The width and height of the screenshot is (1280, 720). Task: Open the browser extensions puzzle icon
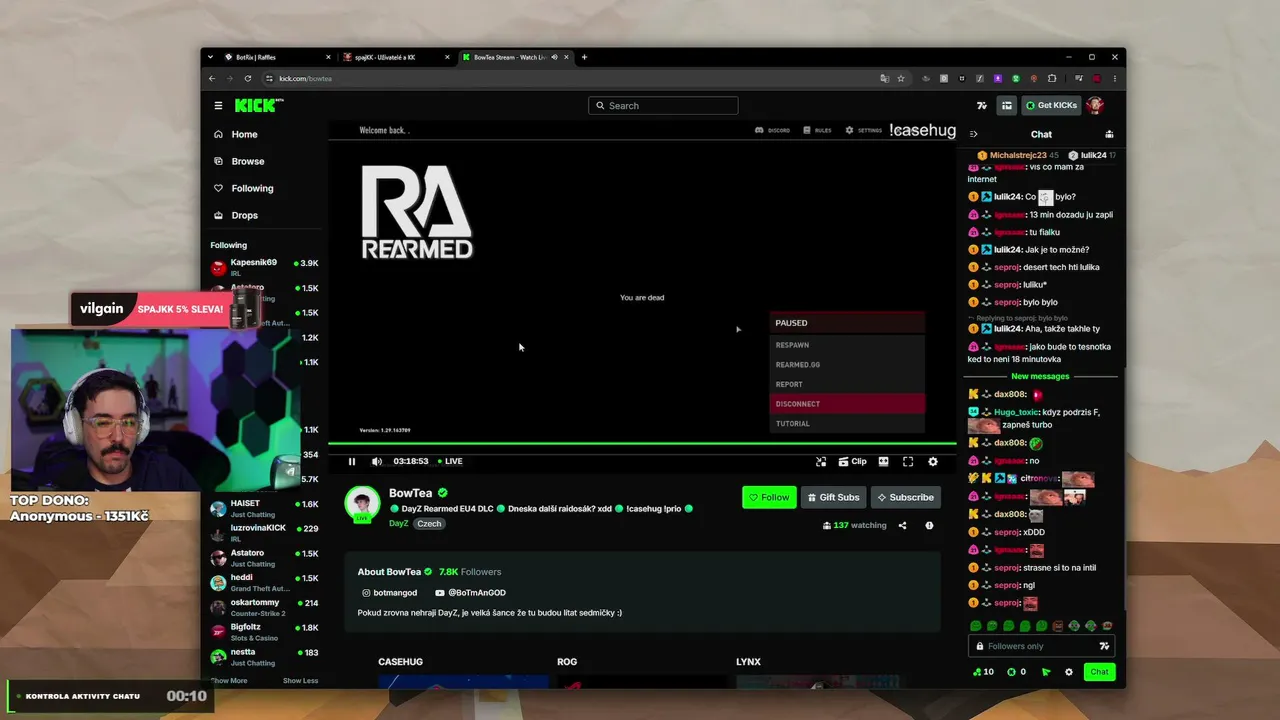(1052, 78)
